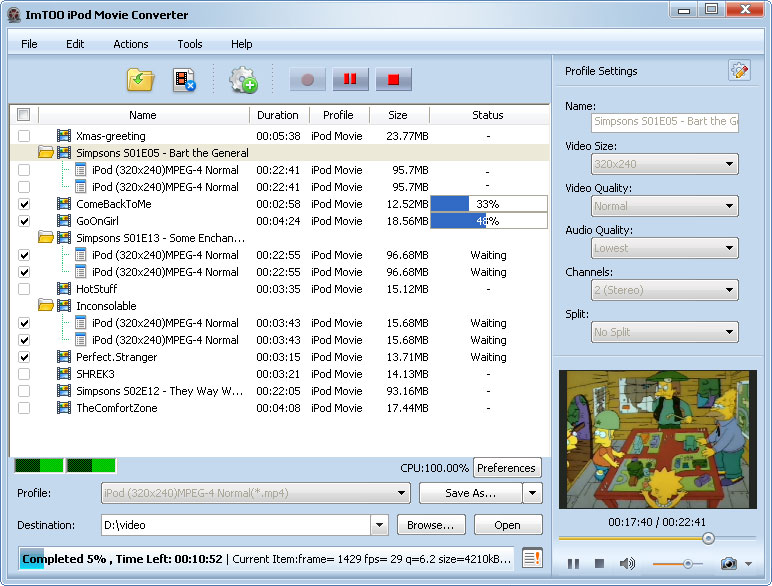Click film icon of TheComfortZone
The height and width of the screenshot is (586, 772).
pos(64,408)
